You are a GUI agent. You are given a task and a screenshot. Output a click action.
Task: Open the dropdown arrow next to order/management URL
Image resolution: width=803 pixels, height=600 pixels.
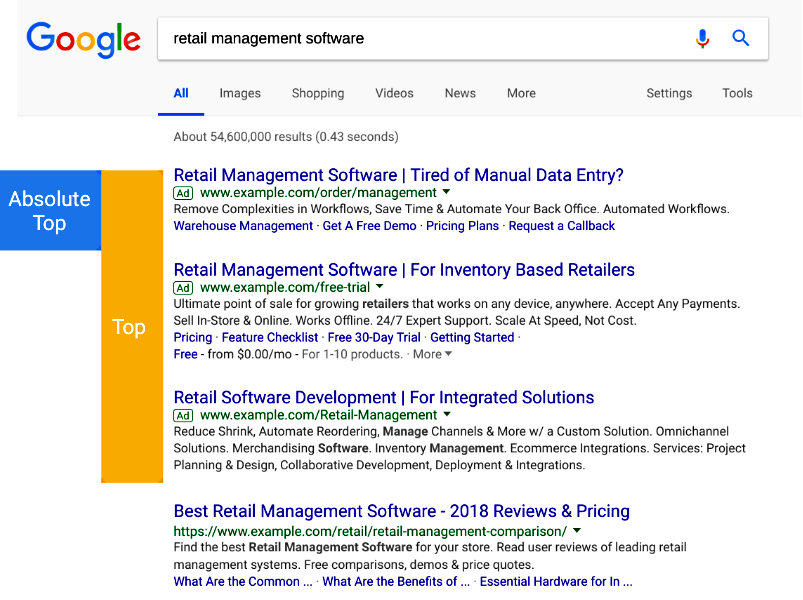pyautogui.click(x=446, y=192)
